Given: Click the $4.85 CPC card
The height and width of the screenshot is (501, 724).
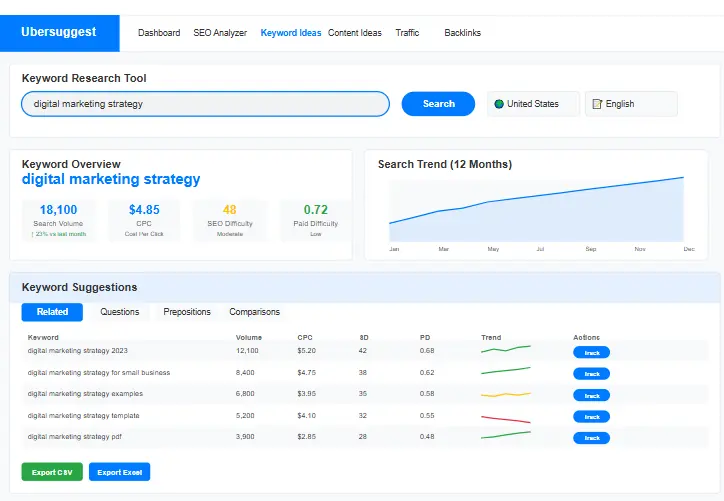Looking at the screenshot, I should tap(144, 221).
